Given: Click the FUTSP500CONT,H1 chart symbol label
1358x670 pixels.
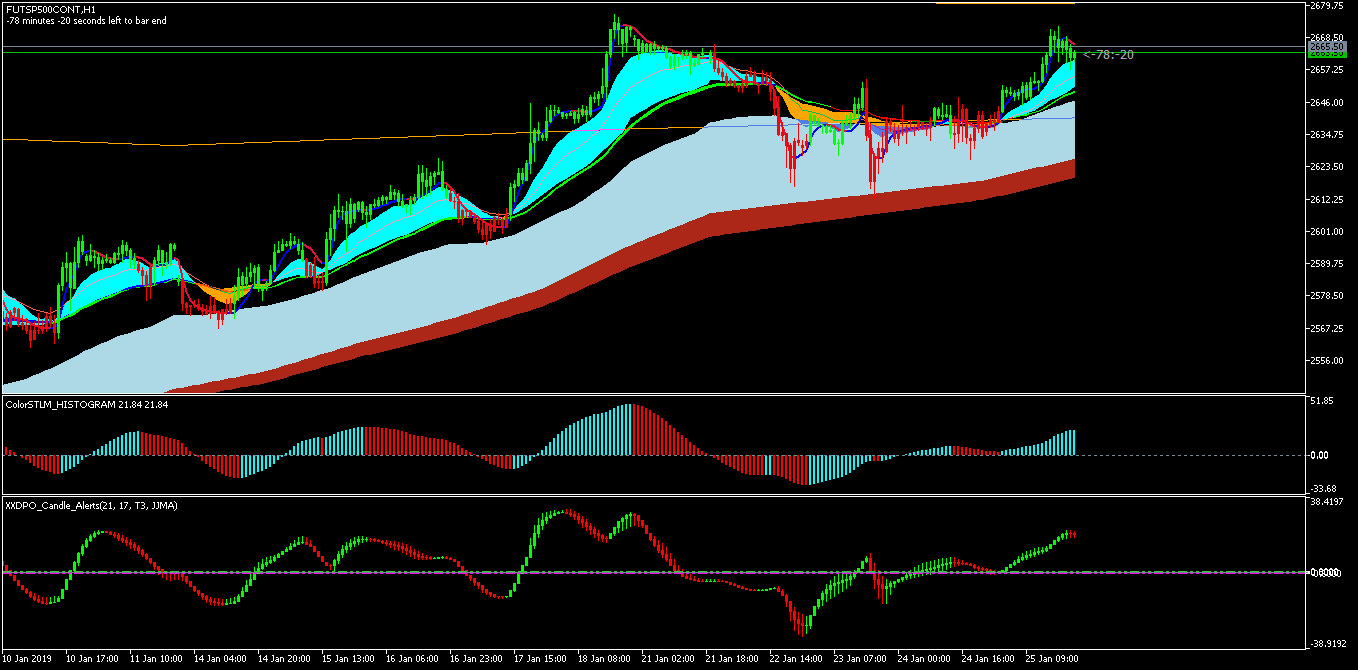Looking at the screenshot, I should tap(50, 9).
